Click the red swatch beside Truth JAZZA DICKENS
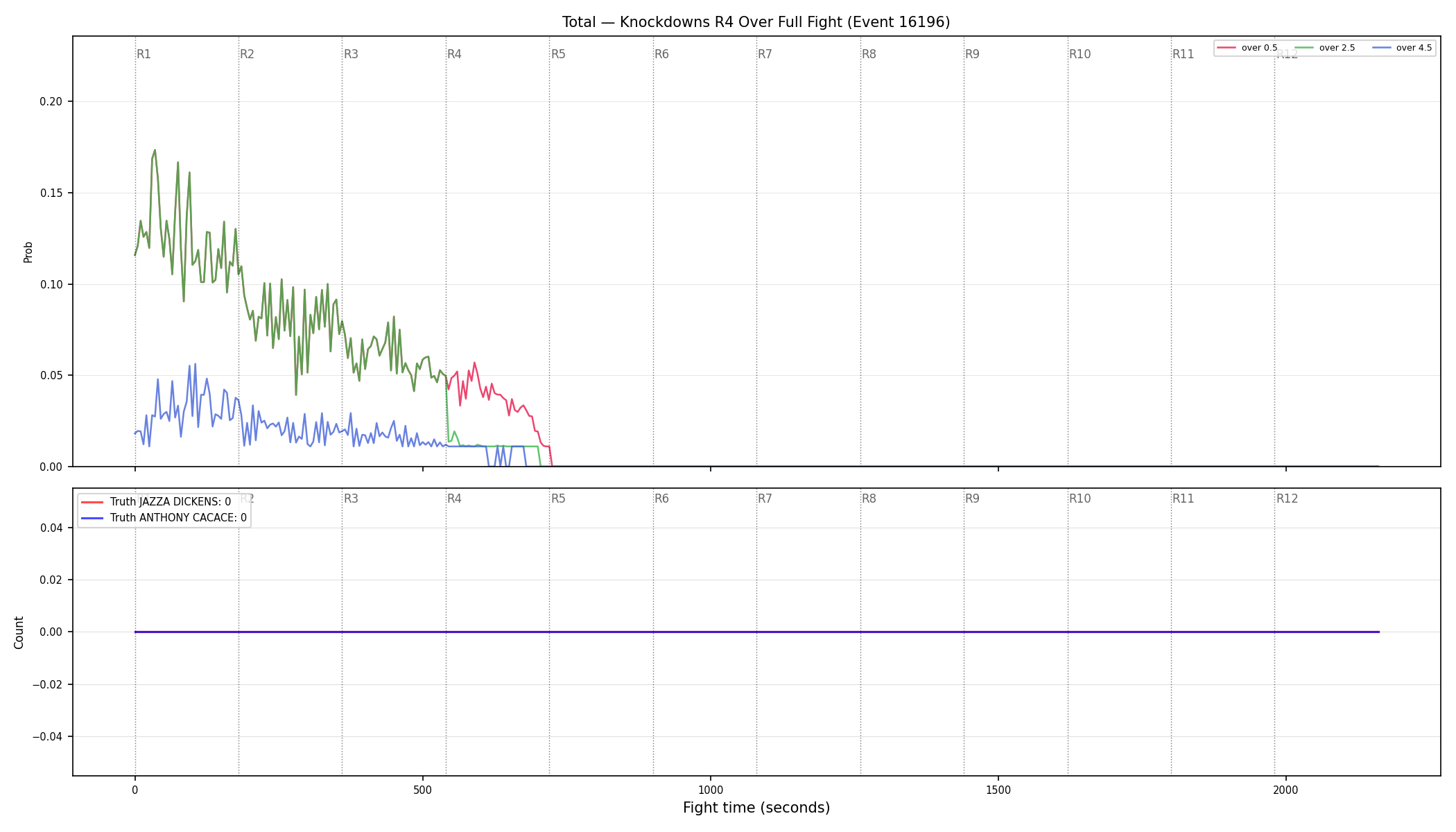The width and height of the screenshot is (1456, 832). pos(93,502)
